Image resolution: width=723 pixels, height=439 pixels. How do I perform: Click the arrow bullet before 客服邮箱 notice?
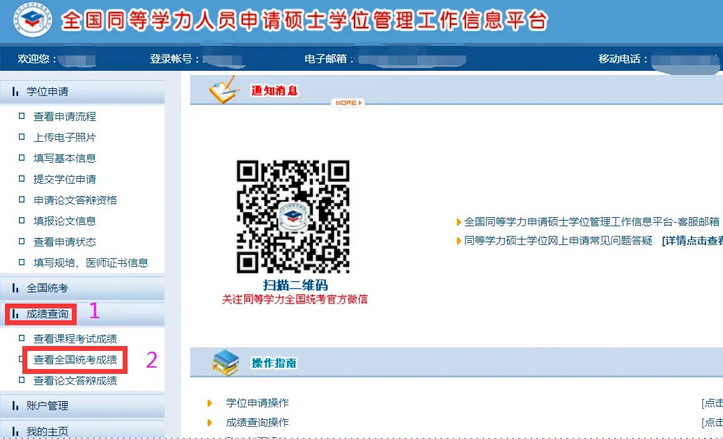pyautogui.click(x=459, y=222)
